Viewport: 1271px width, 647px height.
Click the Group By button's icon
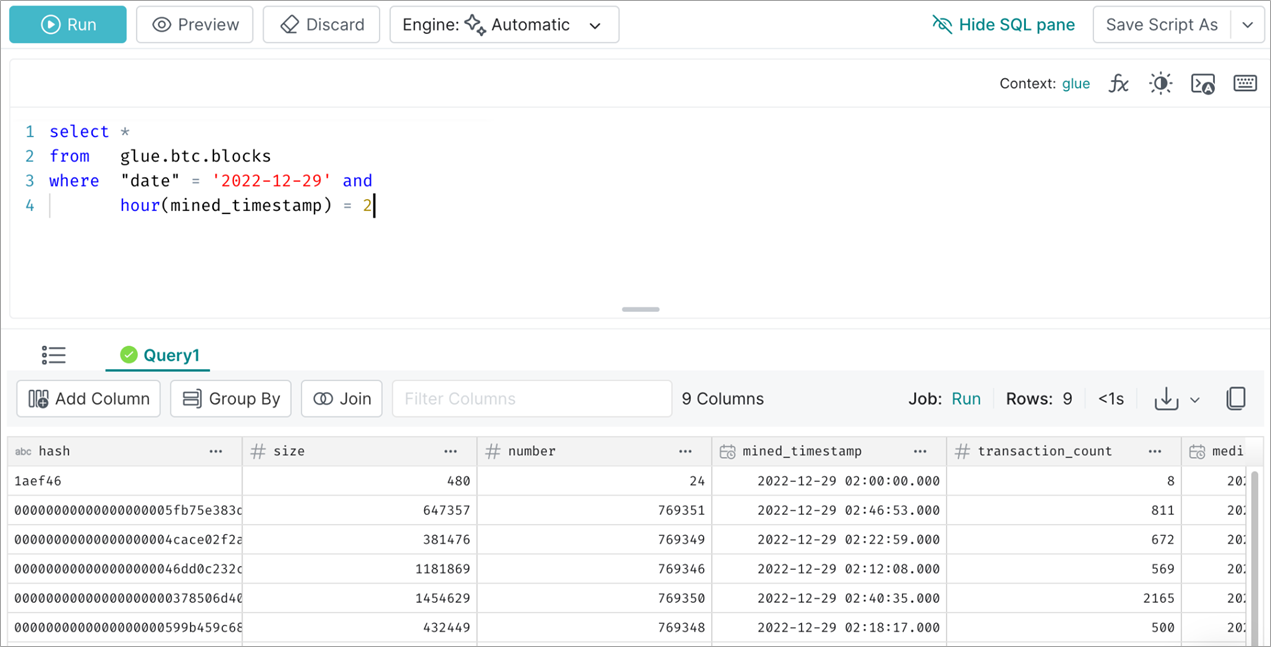[192, 399]
